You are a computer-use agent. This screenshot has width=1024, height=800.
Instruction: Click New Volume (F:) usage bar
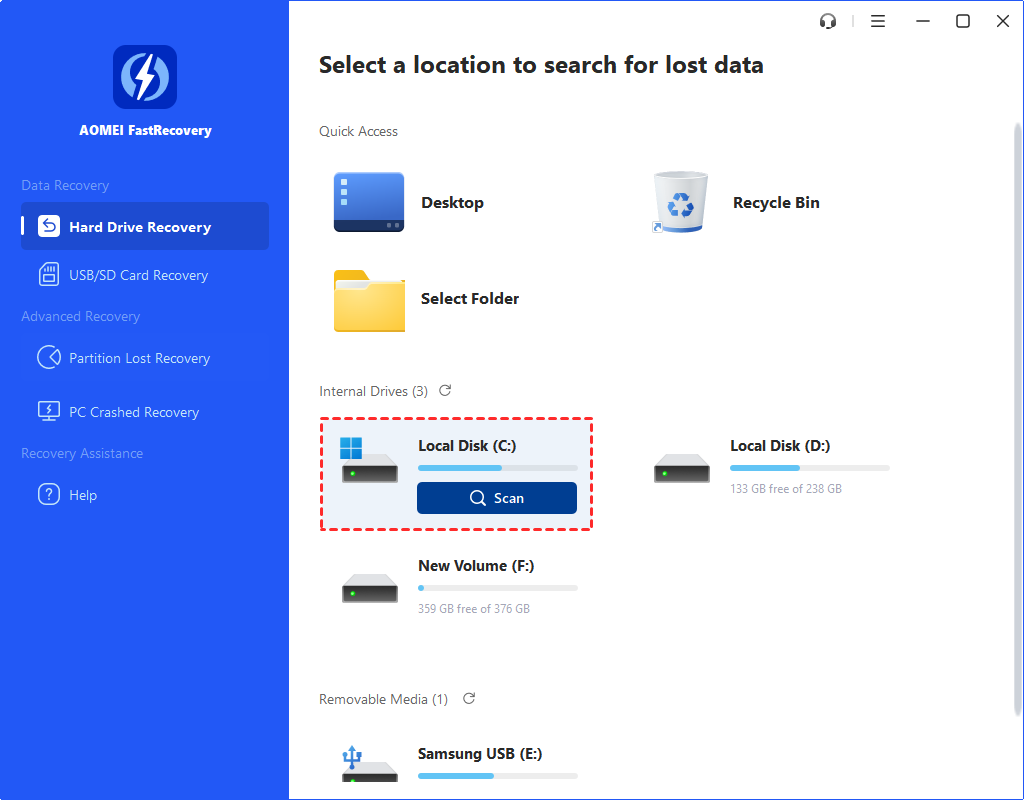tap(498, 588)
